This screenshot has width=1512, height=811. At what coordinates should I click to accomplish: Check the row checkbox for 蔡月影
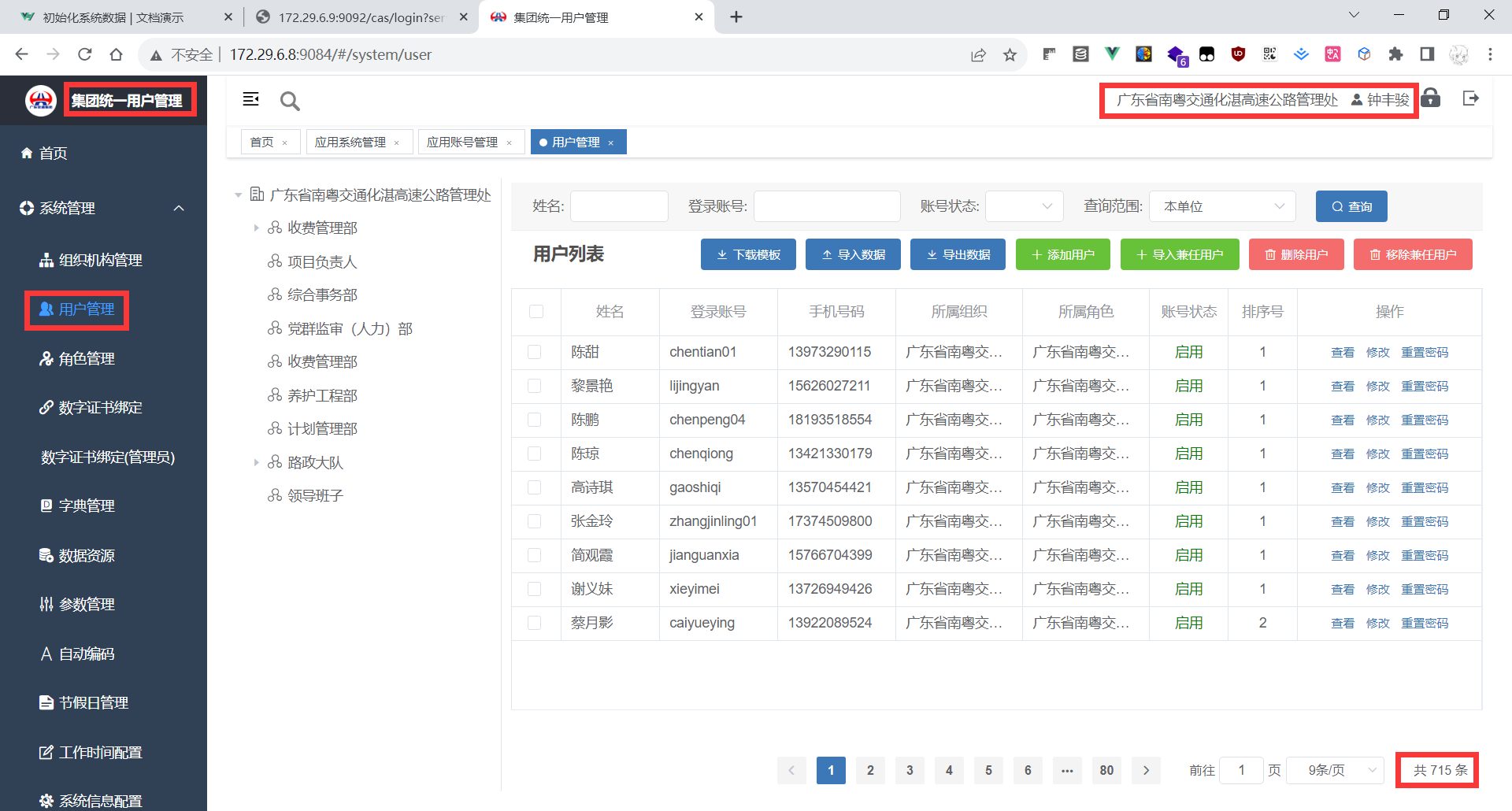pyautogui.click(x=535, y=623)
